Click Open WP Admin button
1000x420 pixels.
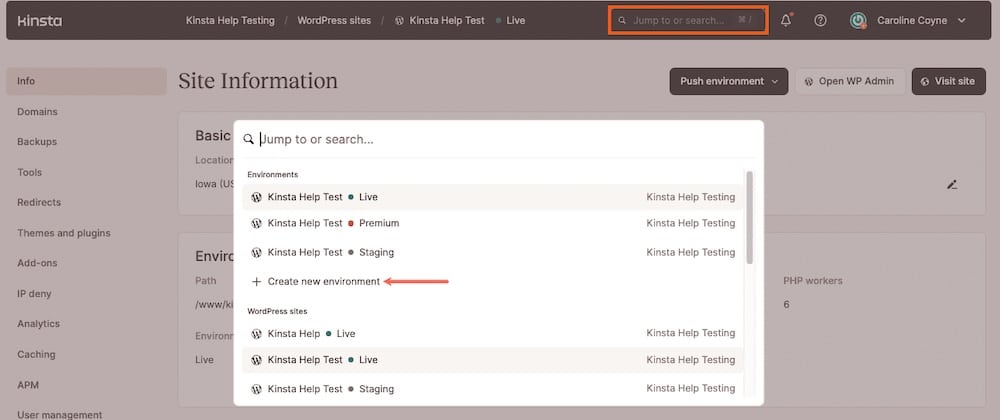(x=850, y=81)
